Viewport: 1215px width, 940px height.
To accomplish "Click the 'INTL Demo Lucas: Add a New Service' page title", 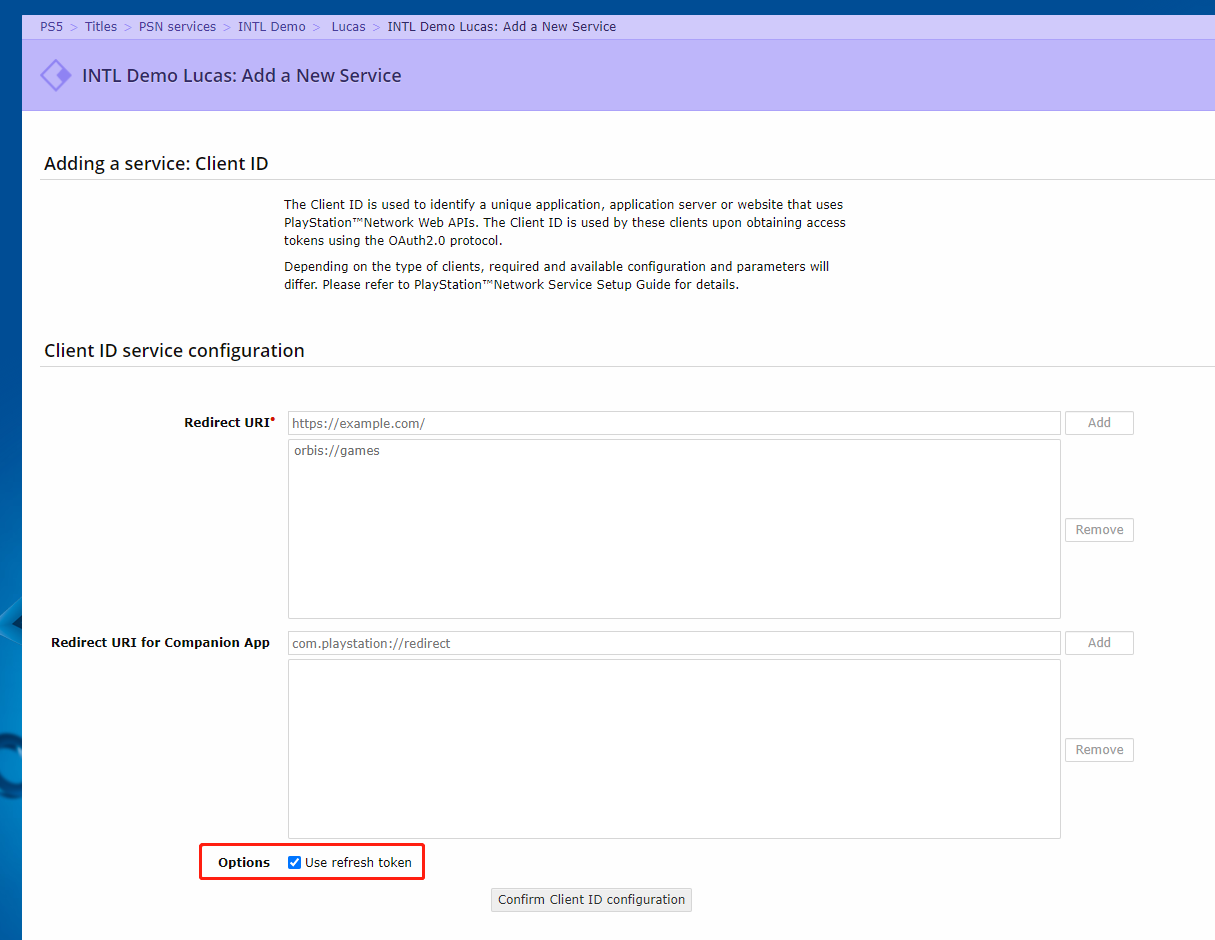I will click(241, 75).
